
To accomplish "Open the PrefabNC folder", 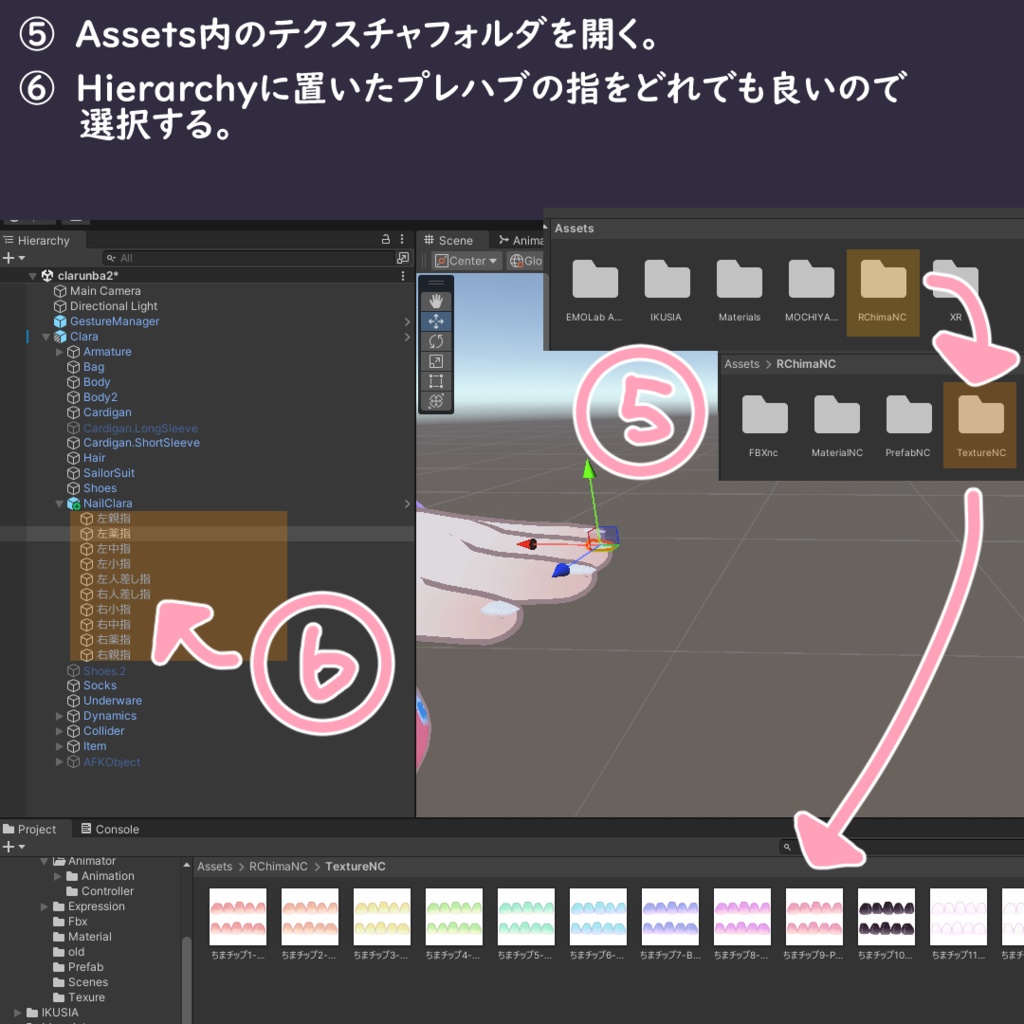I will point(908,426).
